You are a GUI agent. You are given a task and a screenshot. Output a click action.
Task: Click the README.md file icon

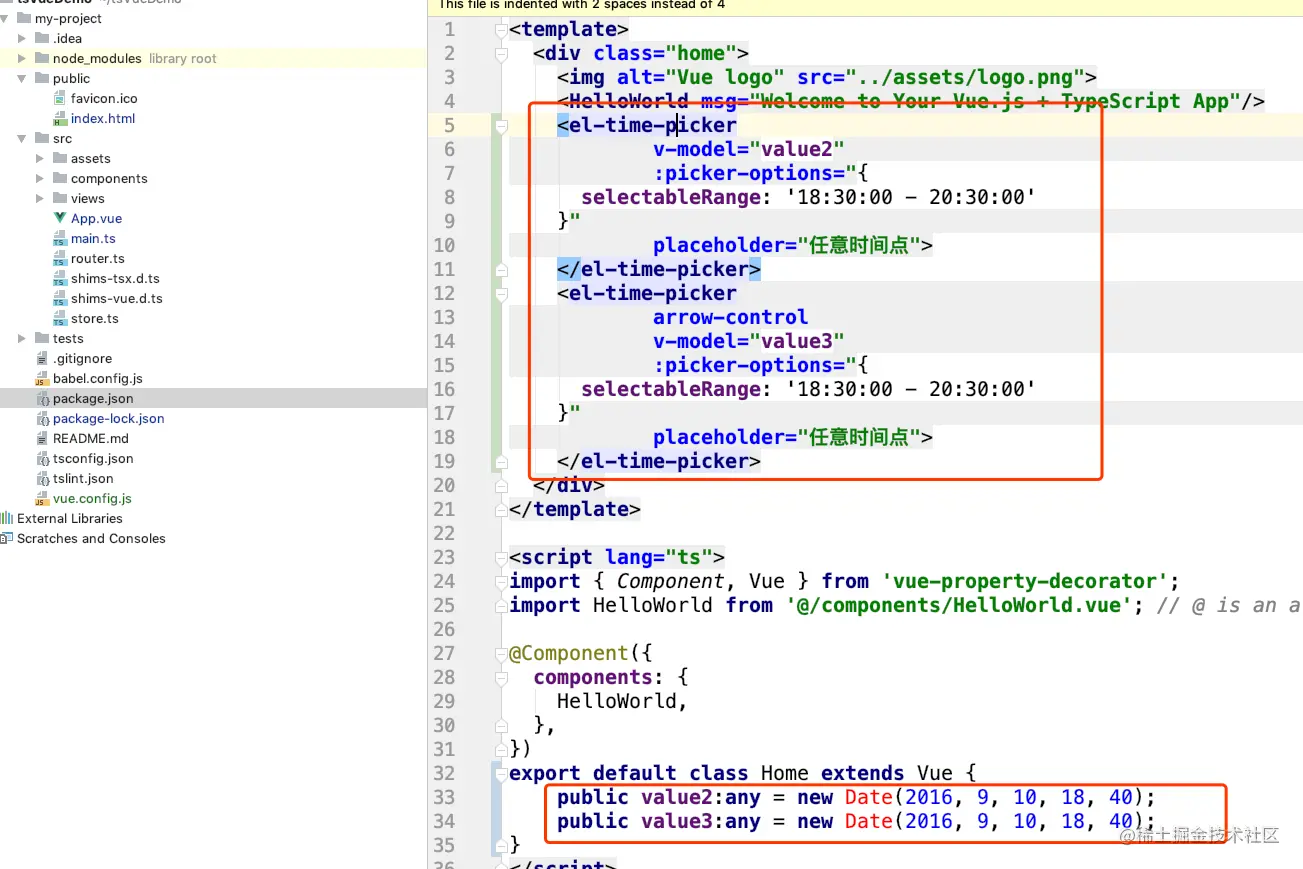click(42, 439)
